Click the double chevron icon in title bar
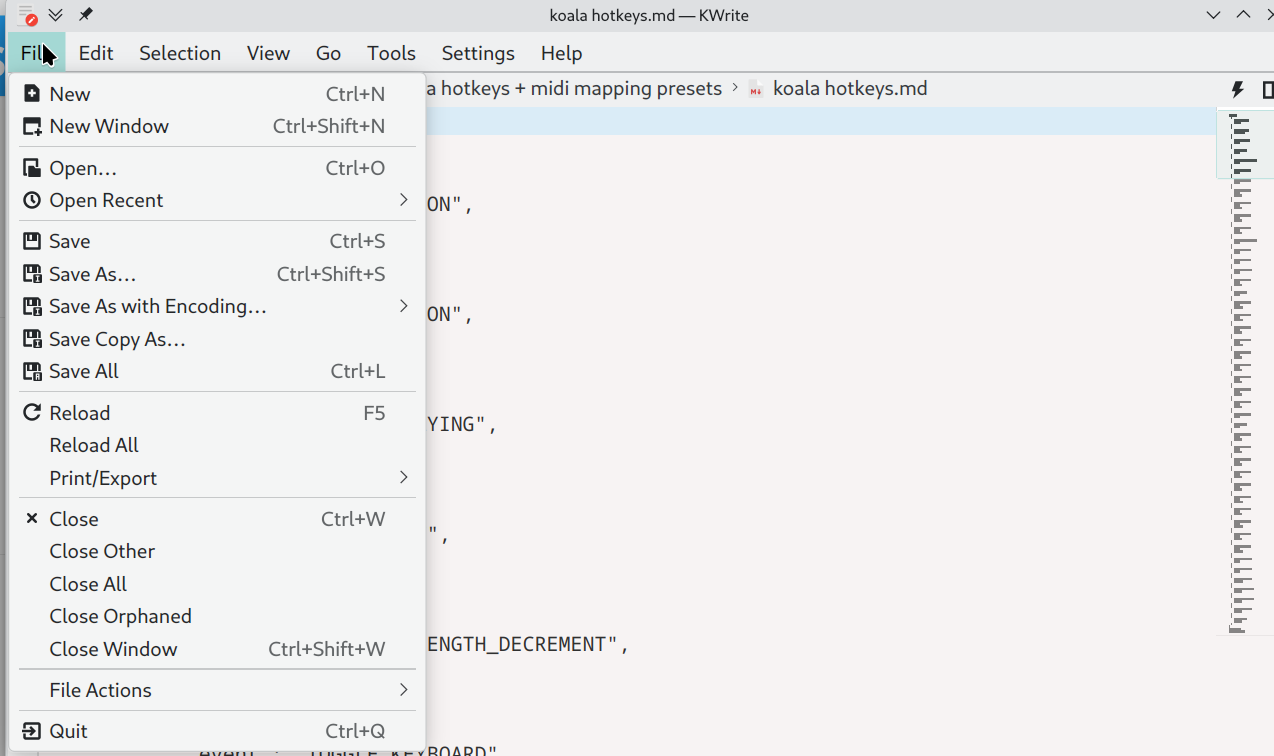The image size is (1274, 756). click(56, 15)
